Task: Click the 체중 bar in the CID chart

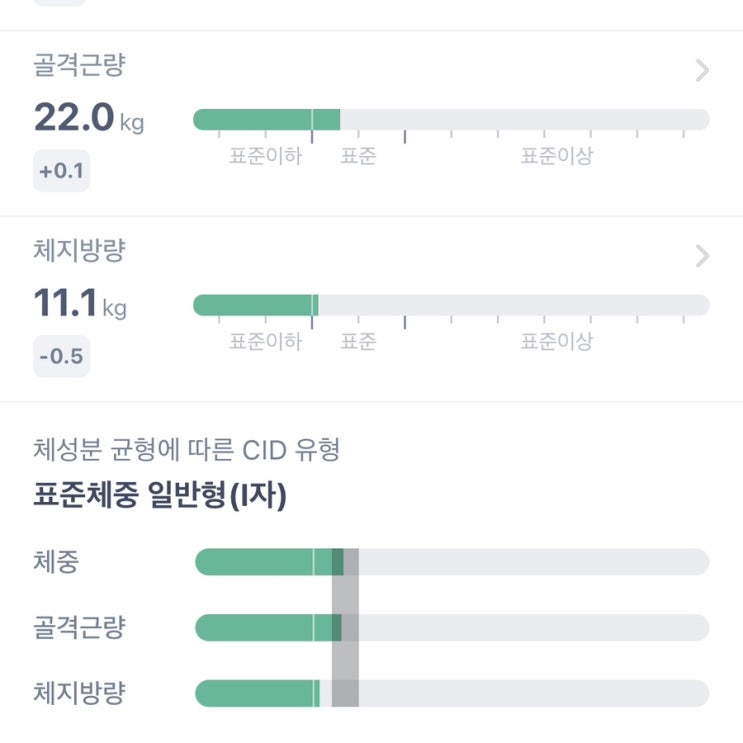Action: 450,562
